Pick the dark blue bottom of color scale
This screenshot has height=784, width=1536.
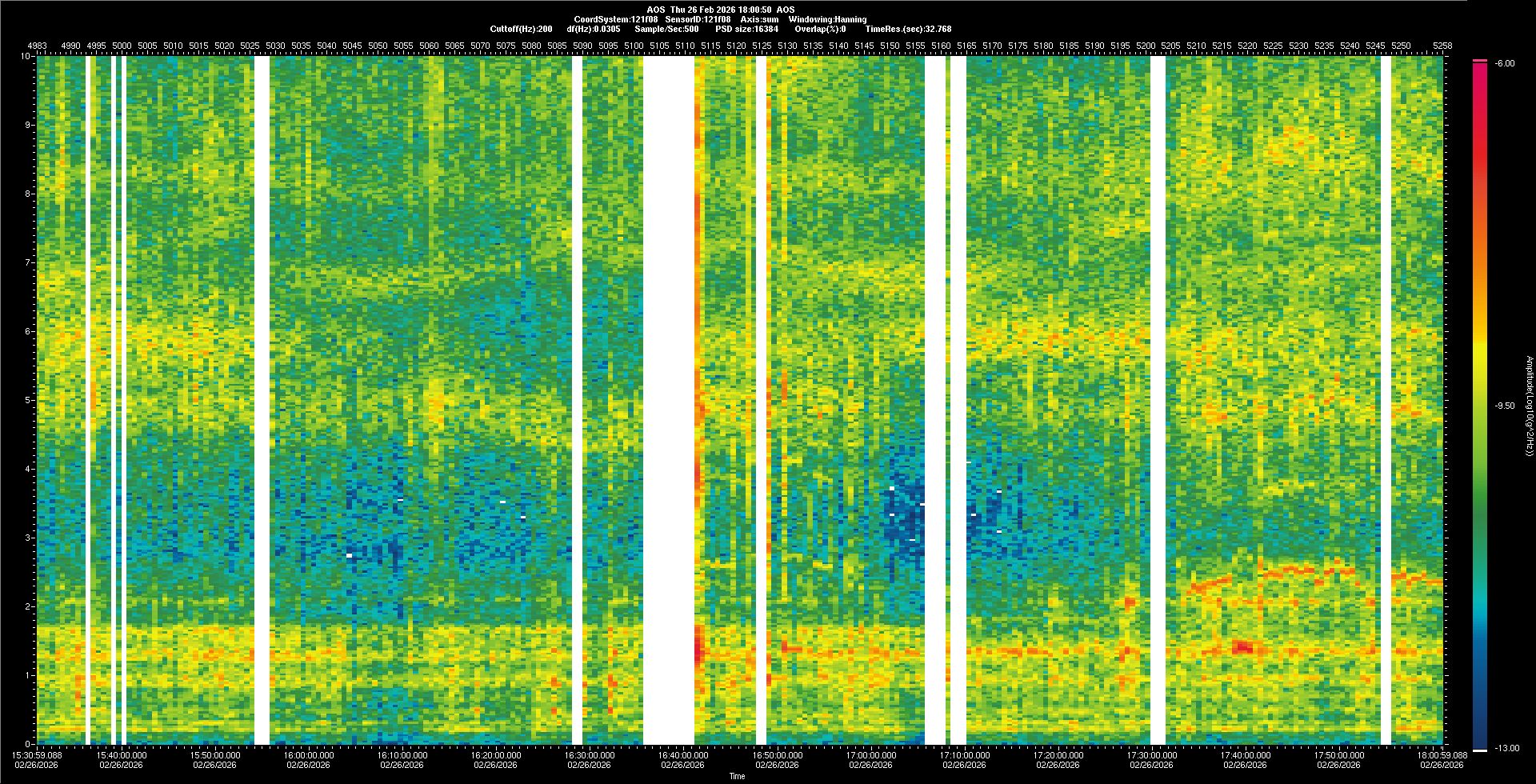click(1479, 740)
